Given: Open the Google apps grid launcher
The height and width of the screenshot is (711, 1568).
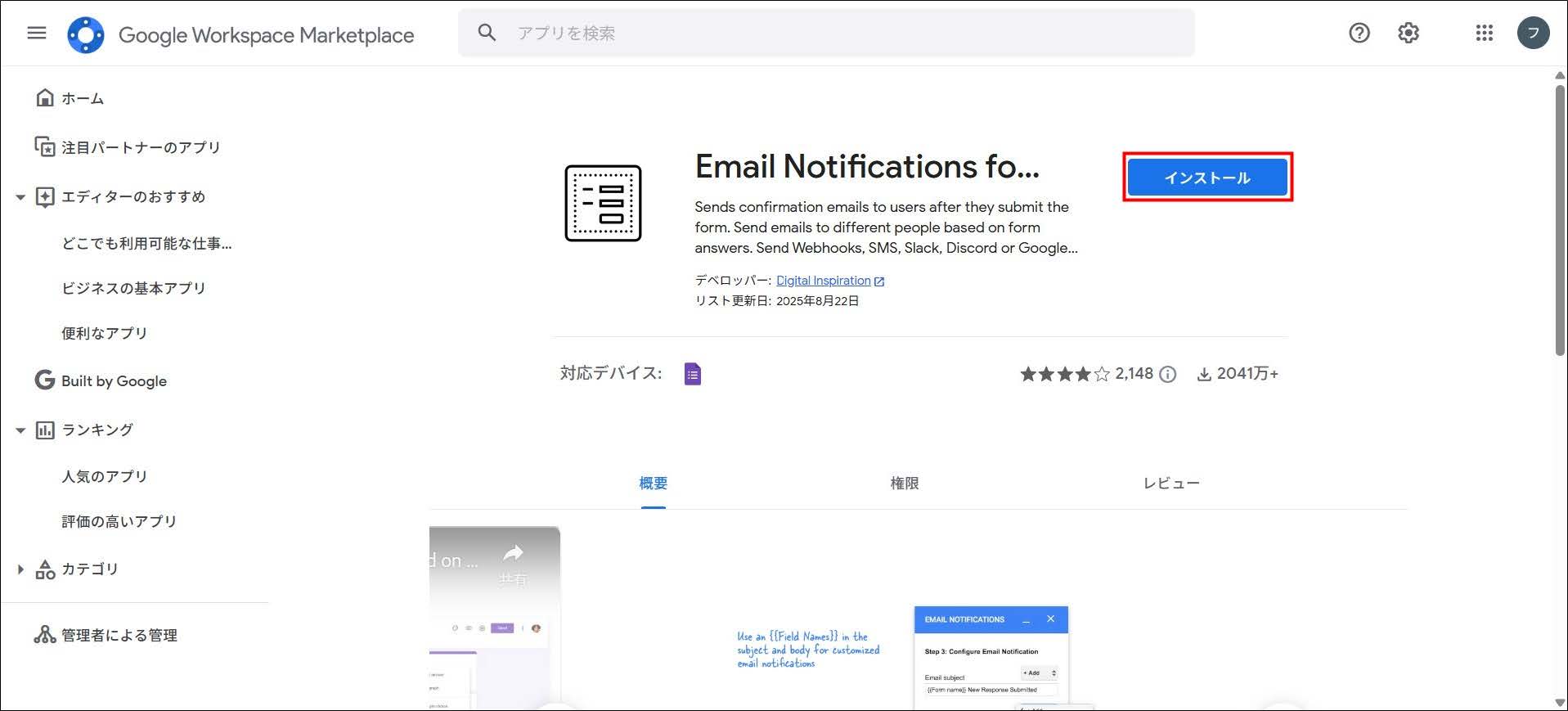Looking at the screenshot, I should click(1484, 34).
